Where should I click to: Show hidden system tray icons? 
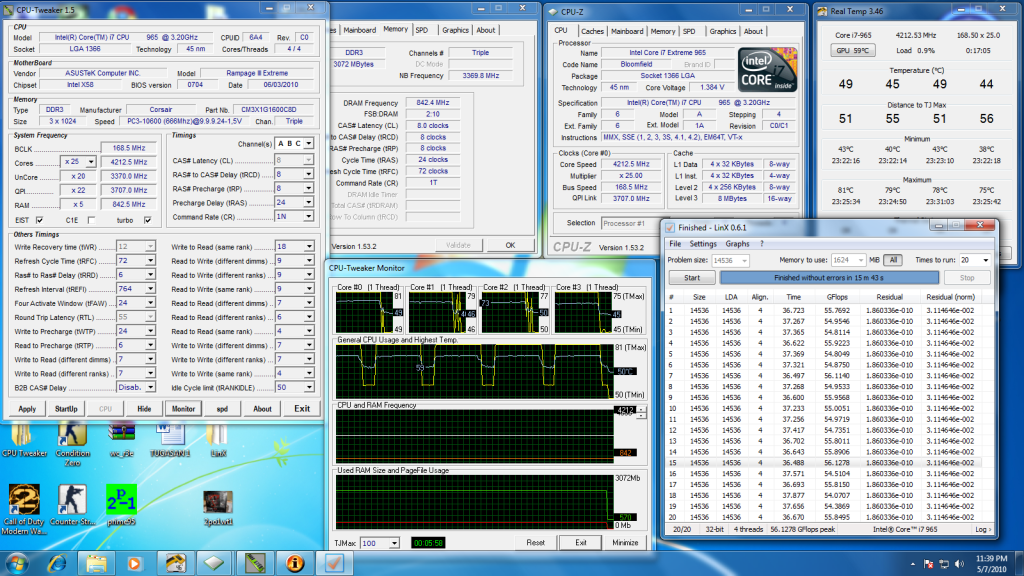[912, 564]
